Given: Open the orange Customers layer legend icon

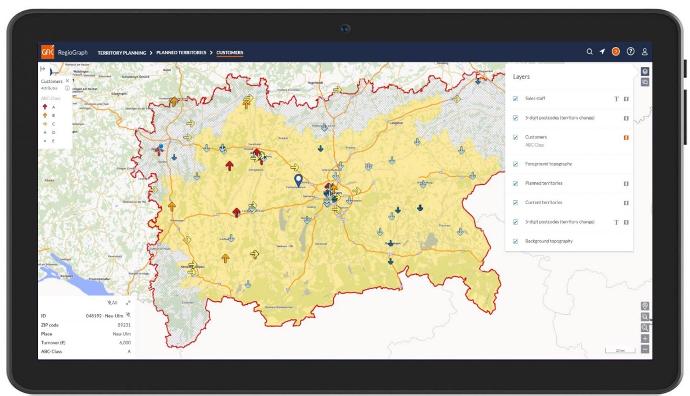Looking at the screenshot, I should point(626,138).
